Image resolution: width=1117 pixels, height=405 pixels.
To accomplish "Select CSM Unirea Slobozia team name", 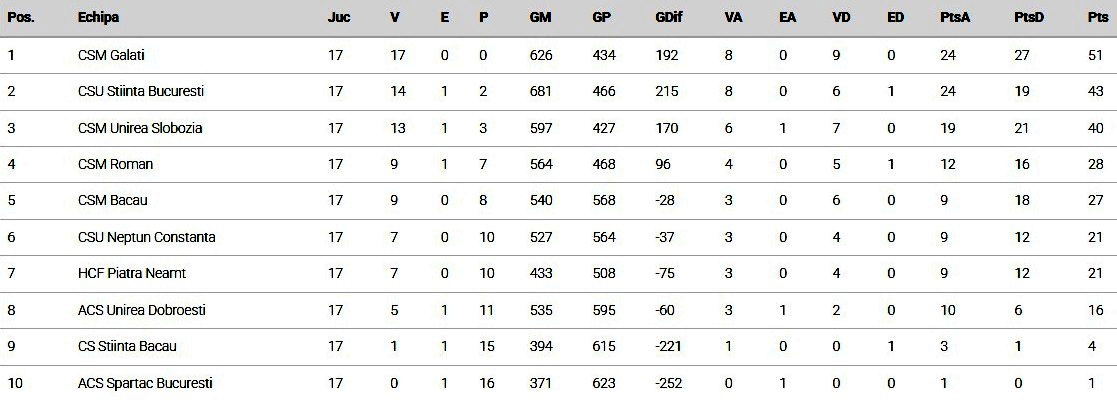I will tap(140, 128).
